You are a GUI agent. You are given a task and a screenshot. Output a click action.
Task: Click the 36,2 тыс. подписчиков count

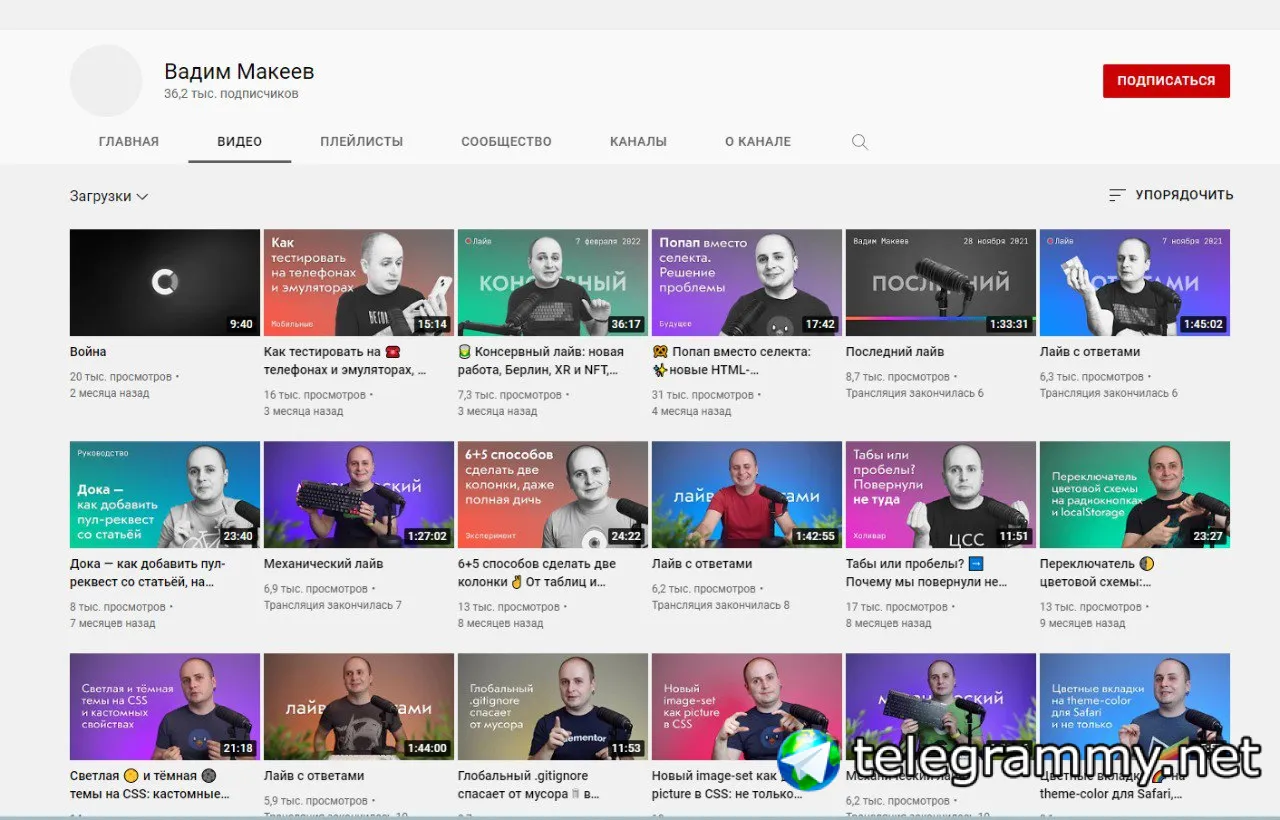click(231, 94)
